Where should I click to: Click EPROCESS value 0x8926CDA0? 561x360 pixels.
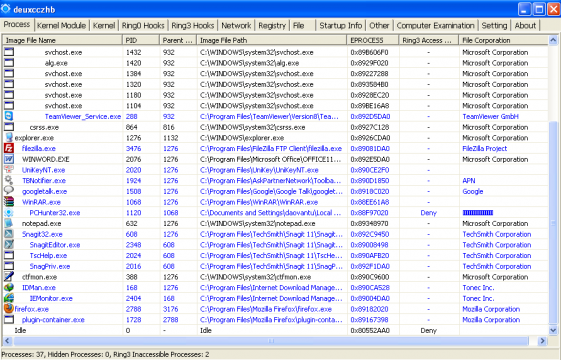coord(370,138)
